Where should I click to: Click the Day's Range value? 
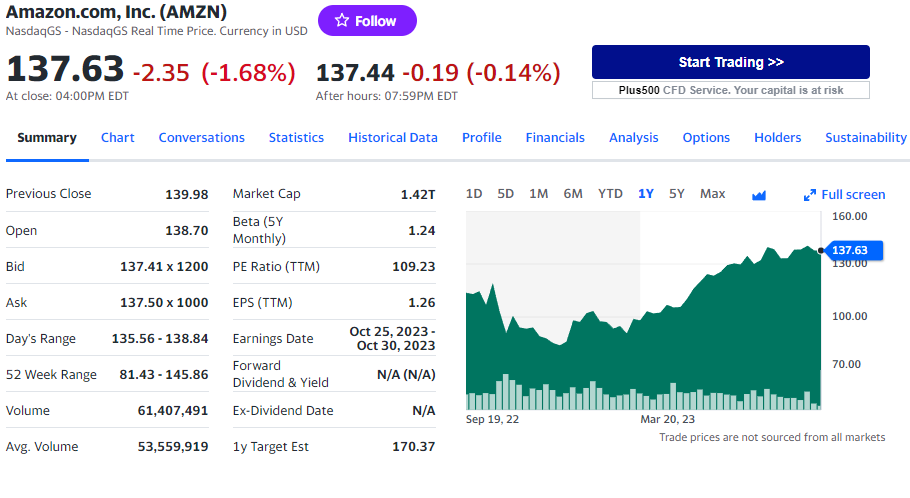coord(160,338)
